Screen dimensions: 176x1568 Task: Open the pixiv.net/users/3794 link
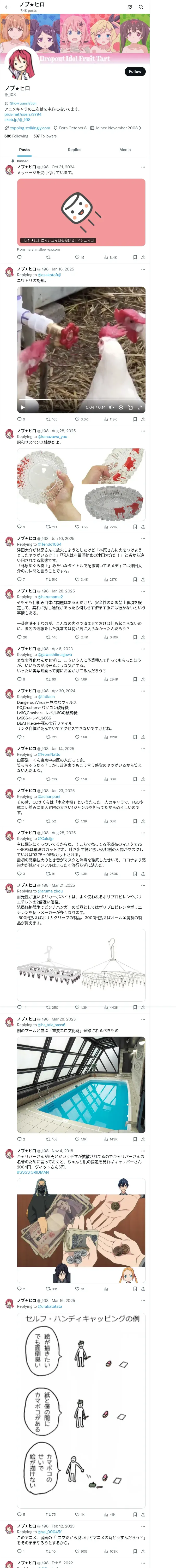tap(23, 114)
